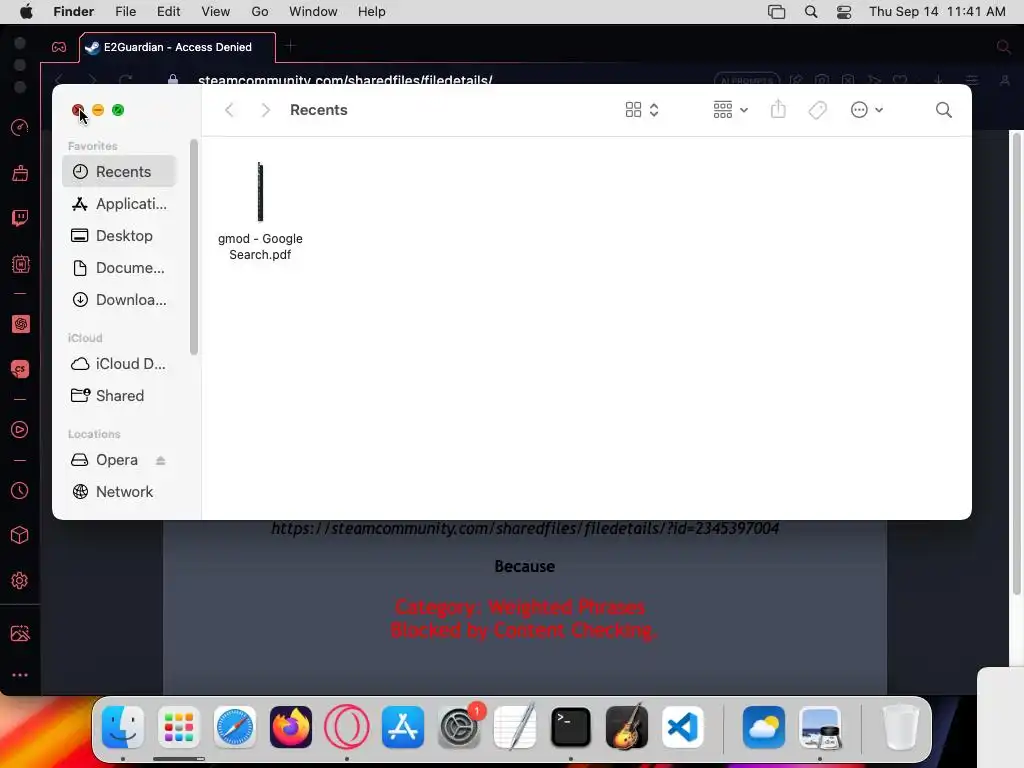The height and width of the screenshot is (768, 1024).
Task: Open Spotlight search in menu bar
Action: click(x=811, y=12)
